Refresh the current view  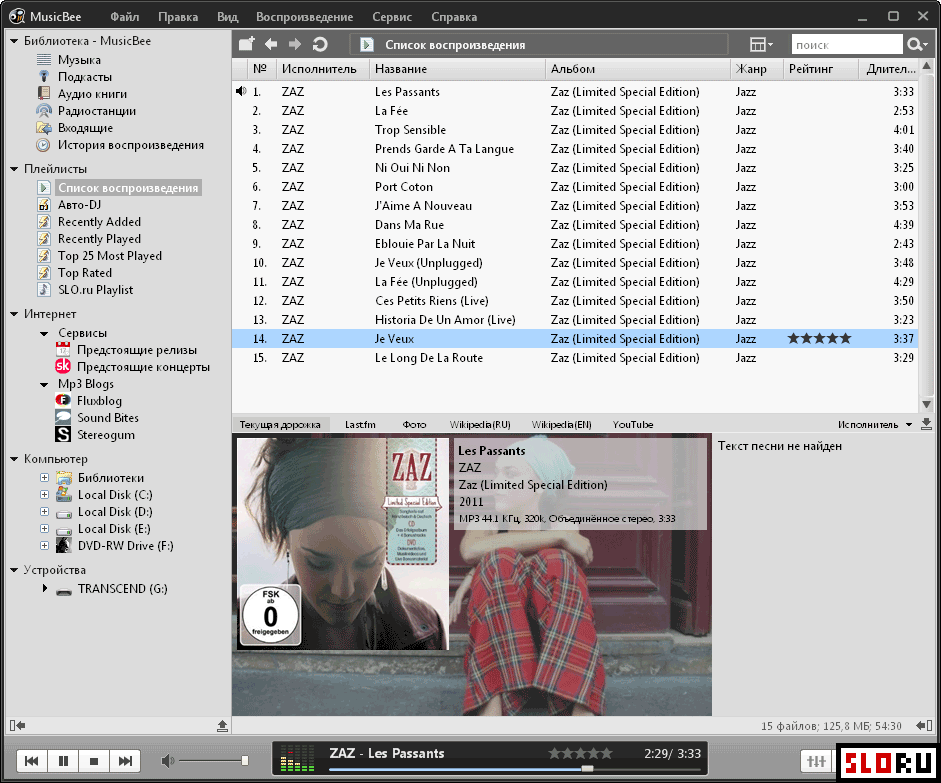pos(320,44)
